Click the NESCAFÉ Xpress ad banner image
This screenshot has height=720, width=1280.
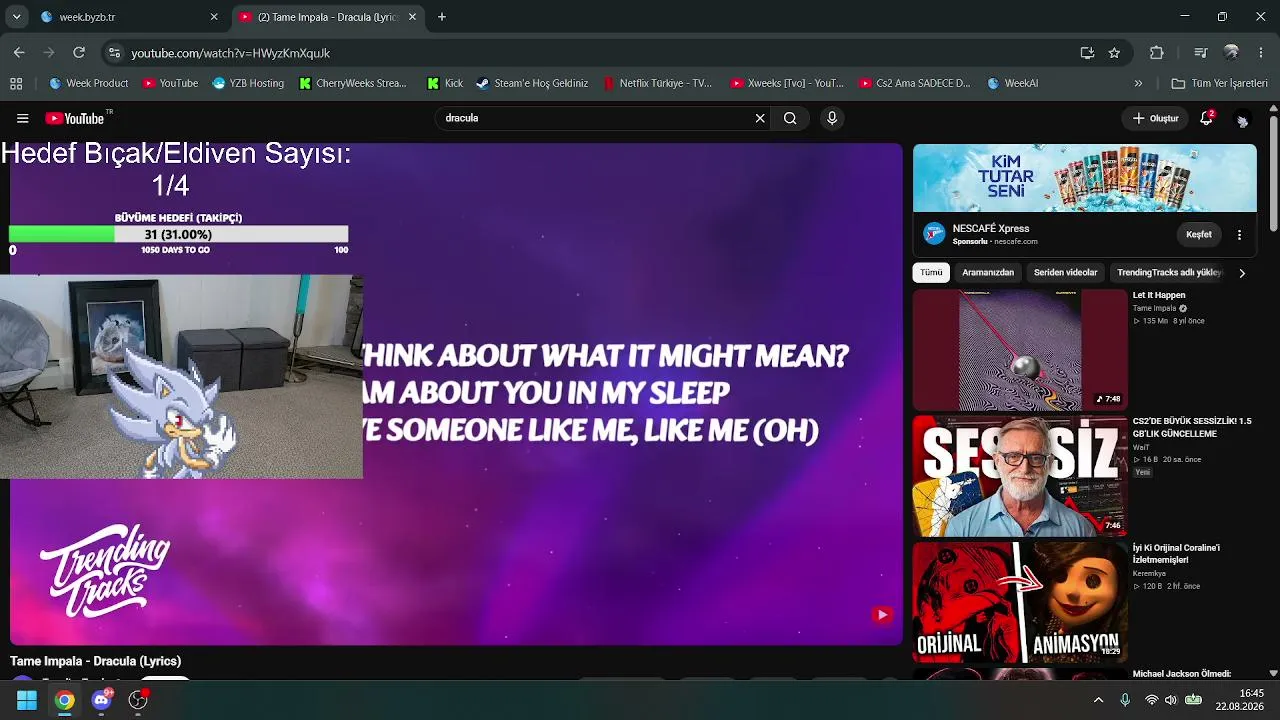[x=1085, y=178]
